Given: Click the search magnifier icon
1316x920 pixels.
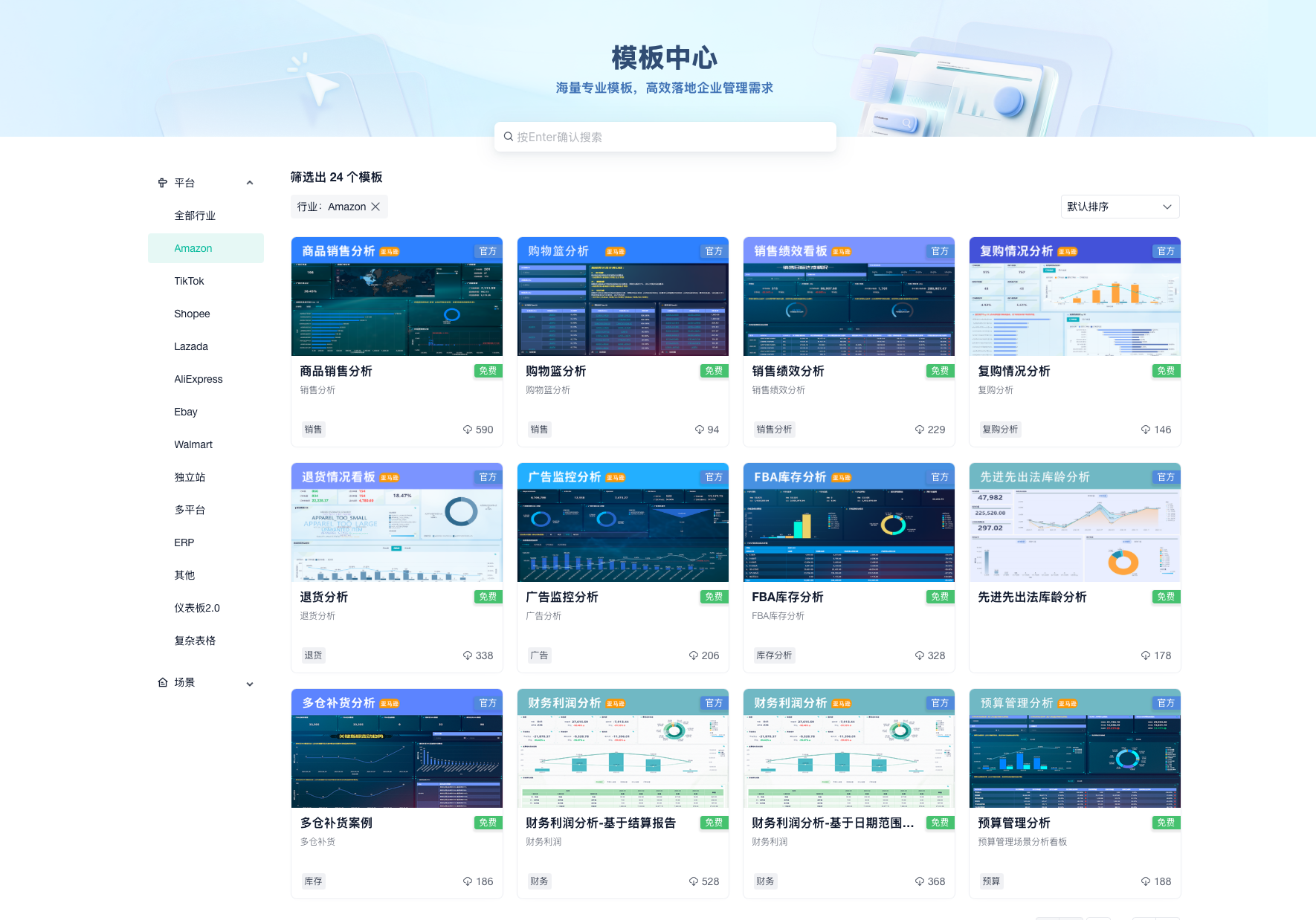Looking at the screenshot, I should click(509, 137).
